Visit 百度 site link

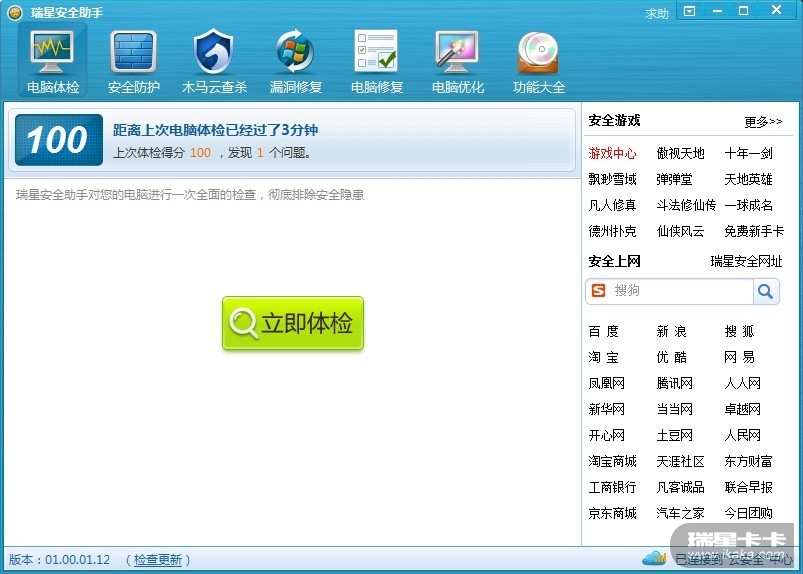603,331
